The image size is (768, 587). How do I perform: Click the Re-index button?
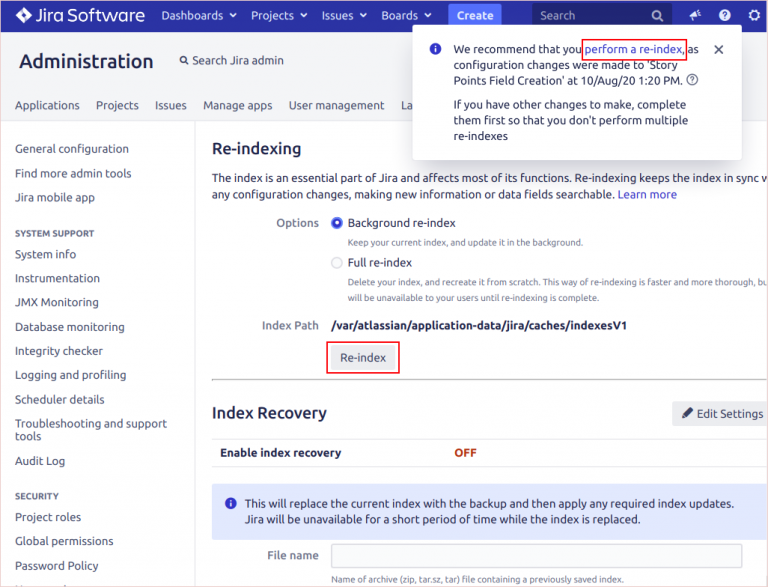click(363, 358)
